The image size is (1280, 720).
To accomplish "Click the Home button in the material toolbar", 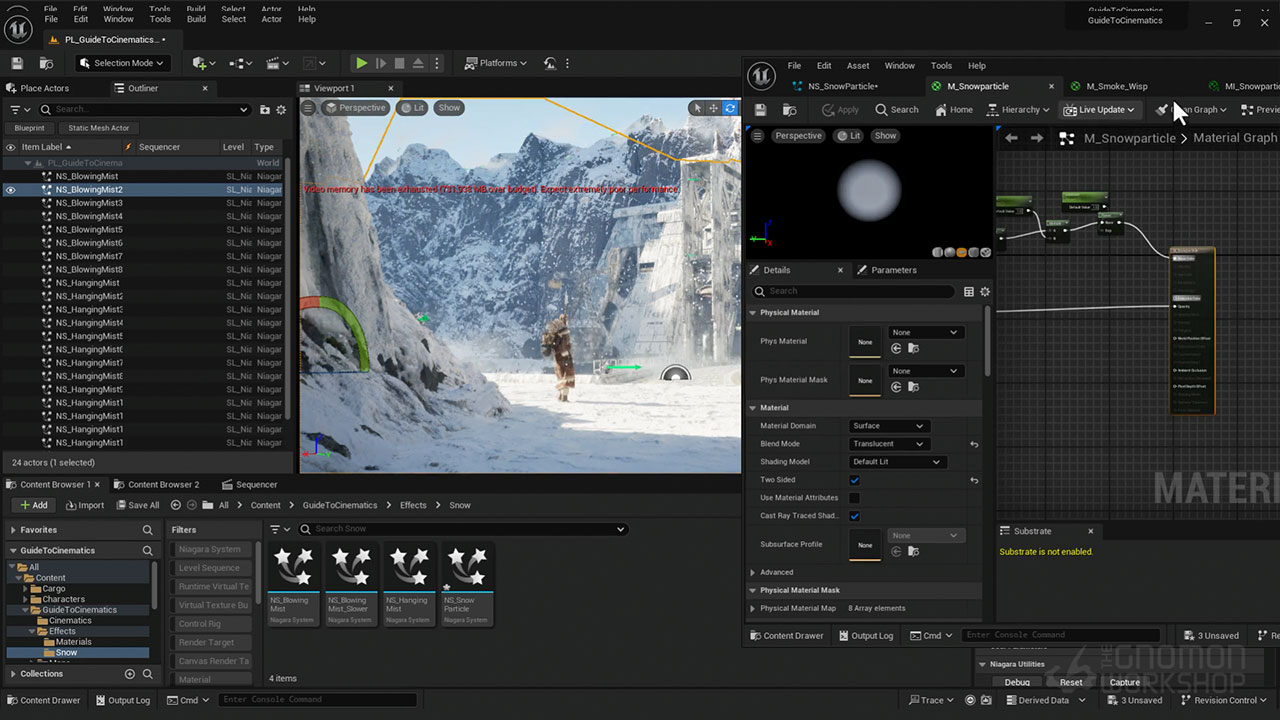I will click(x=952, y=110).
